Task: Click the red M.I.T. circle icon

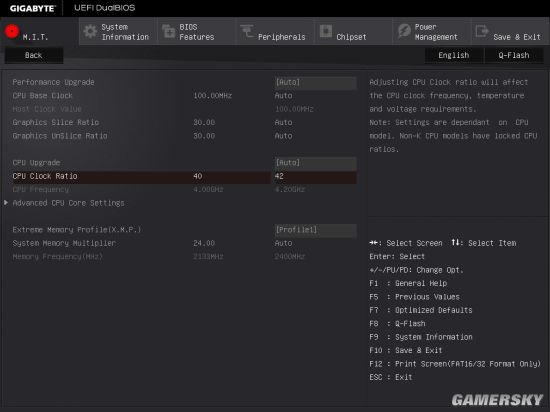Action: click(12, 32)
